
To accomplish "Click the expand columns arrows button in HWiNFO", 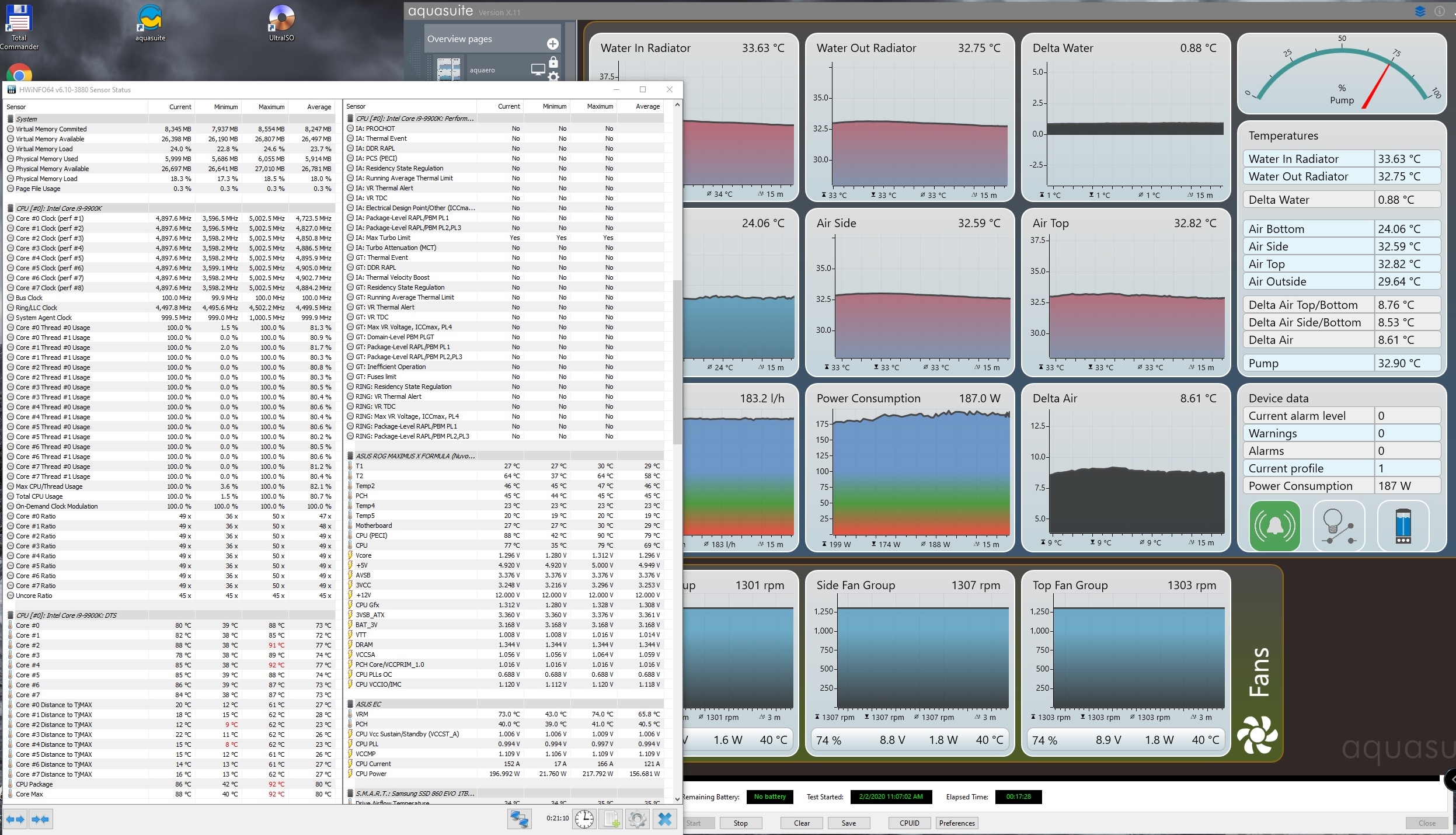I will [x=16, y=820].
